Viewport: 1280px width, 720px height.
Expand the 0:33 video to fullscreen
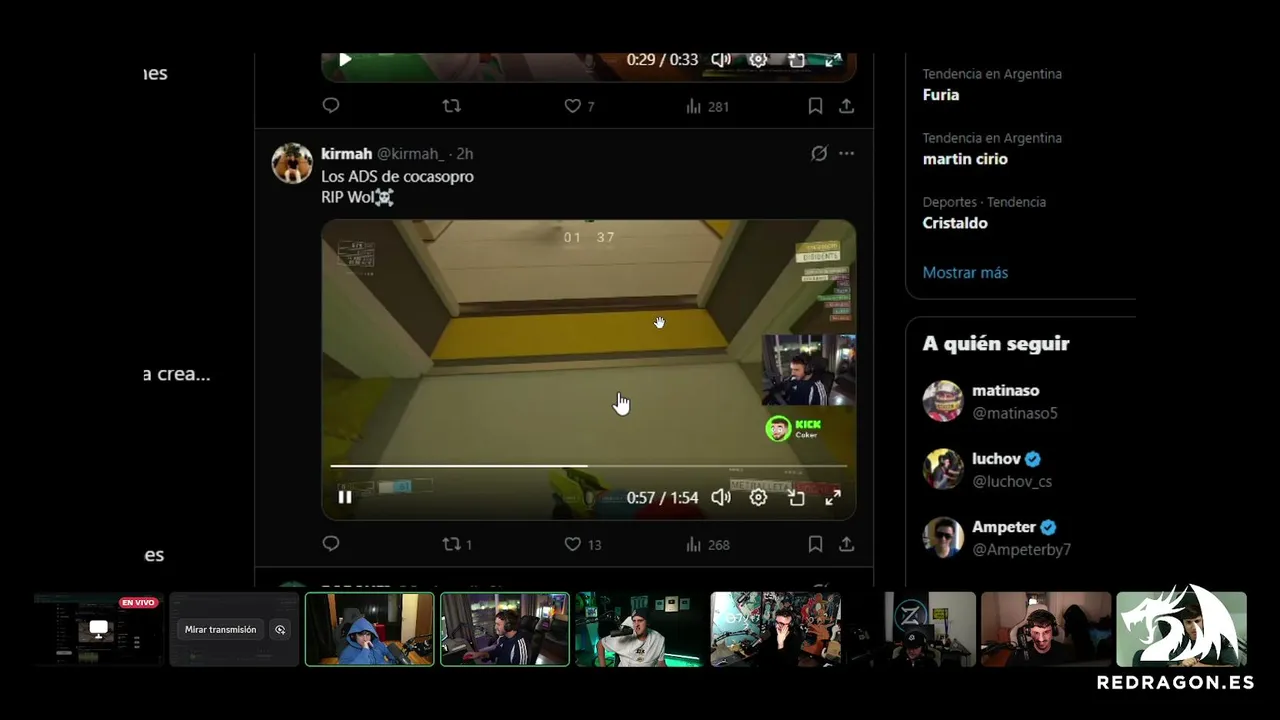click(x=833, y=60)
